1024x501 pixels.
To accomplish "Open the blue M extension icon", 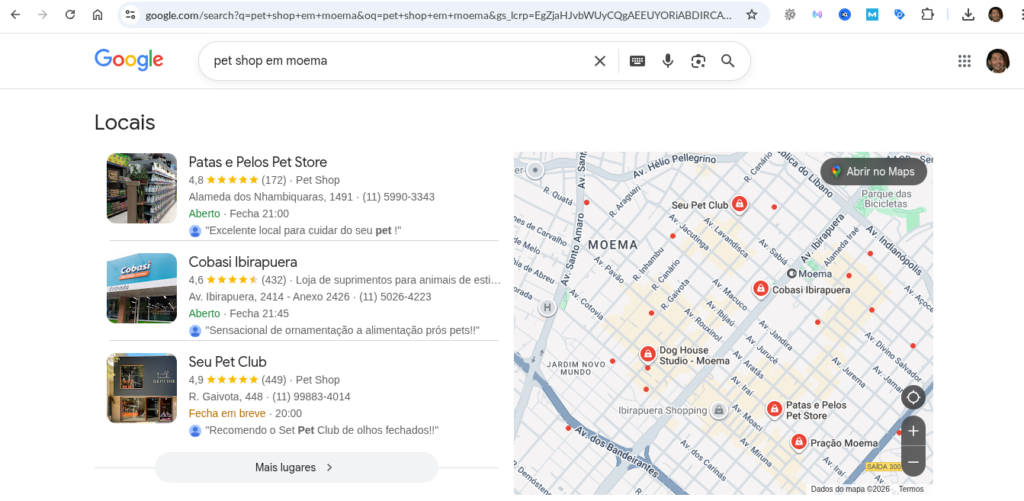I will (x=872, y=14).
